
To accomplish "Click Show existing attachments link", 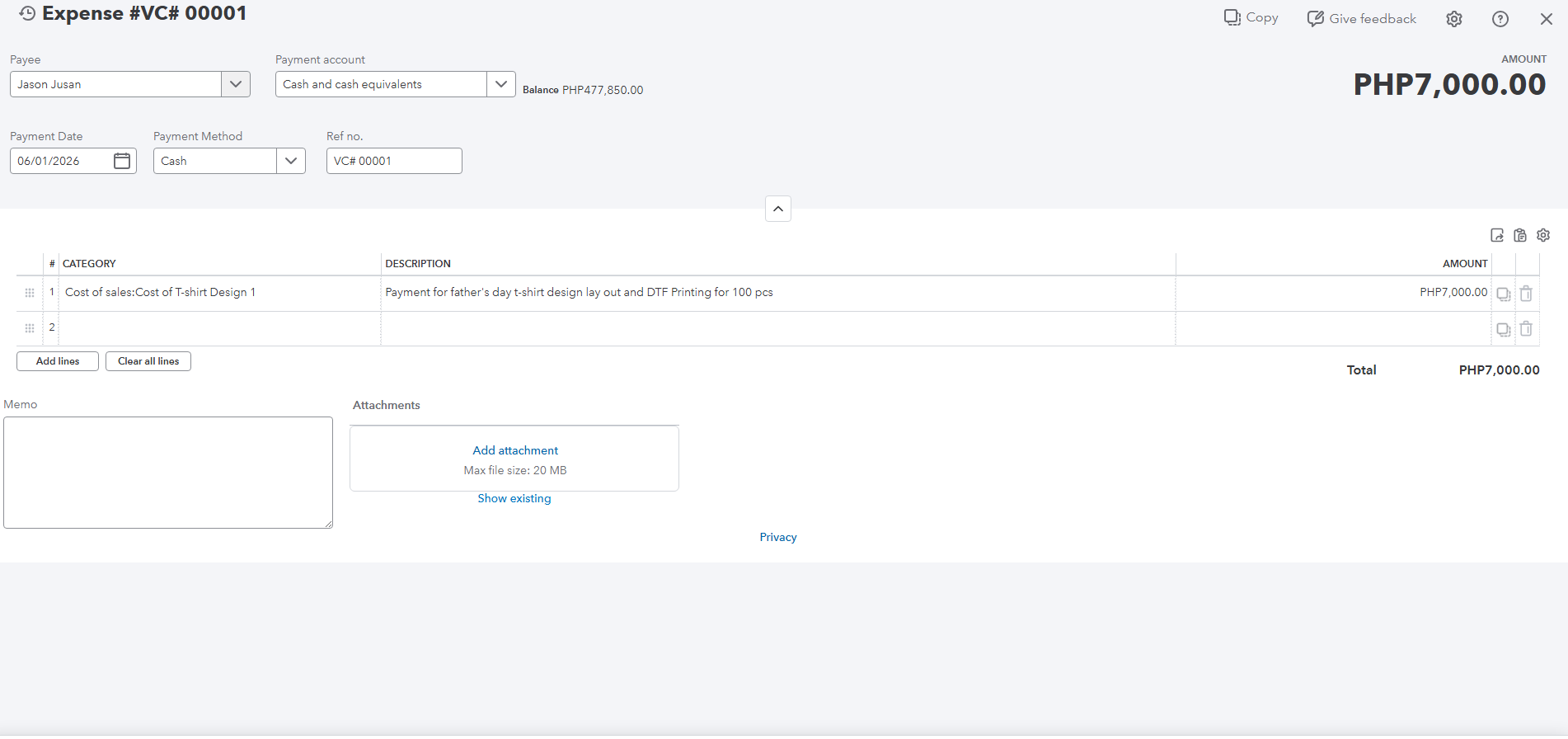I will click(514, 498).
